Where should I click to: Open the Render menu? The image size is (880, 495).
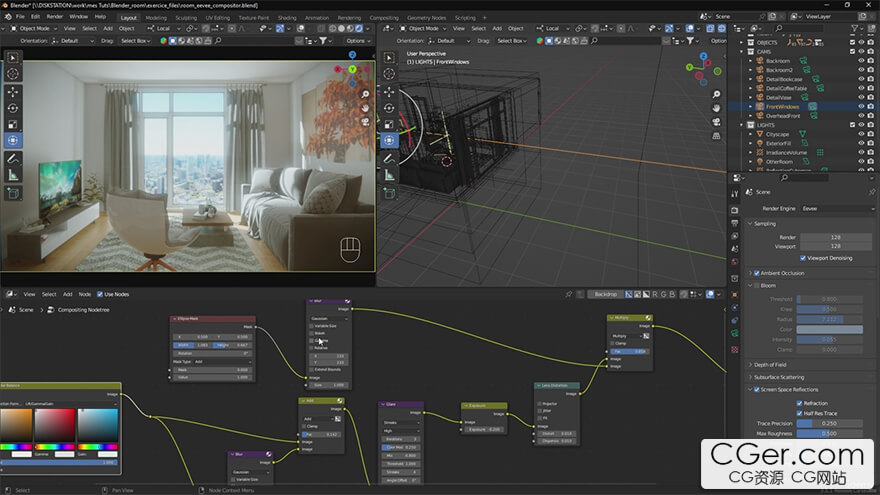coord(54,17)
